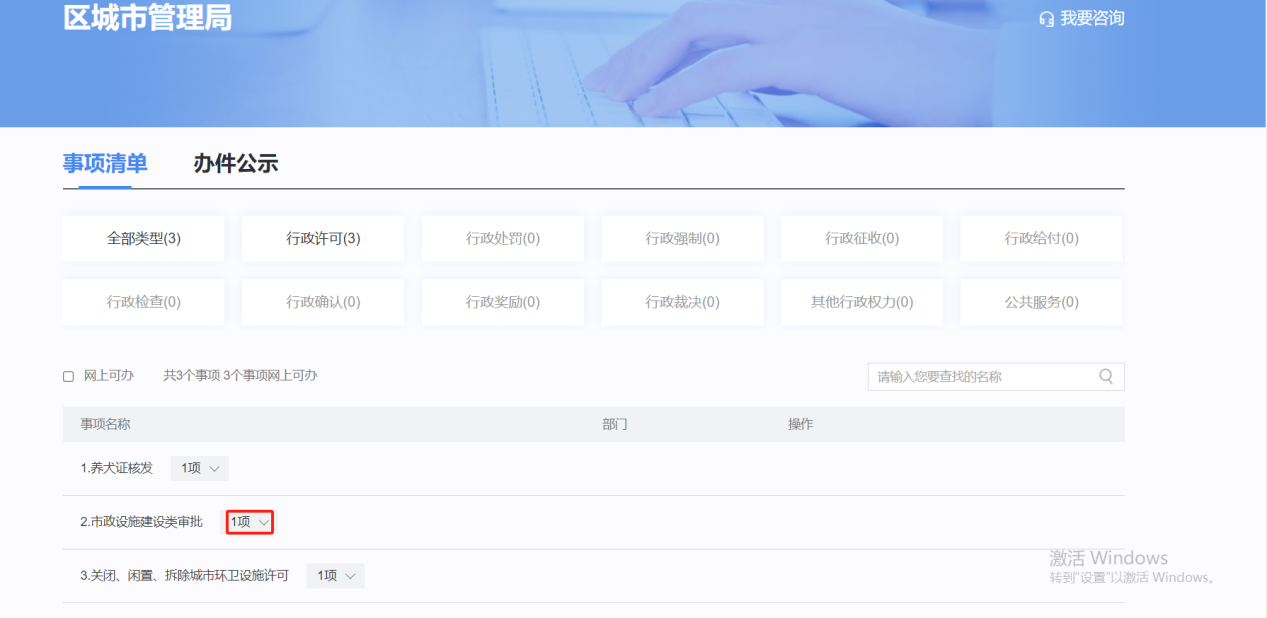Click the headset consultation icon
The height and width of the screenshot is (618, 1267).
1047,18
